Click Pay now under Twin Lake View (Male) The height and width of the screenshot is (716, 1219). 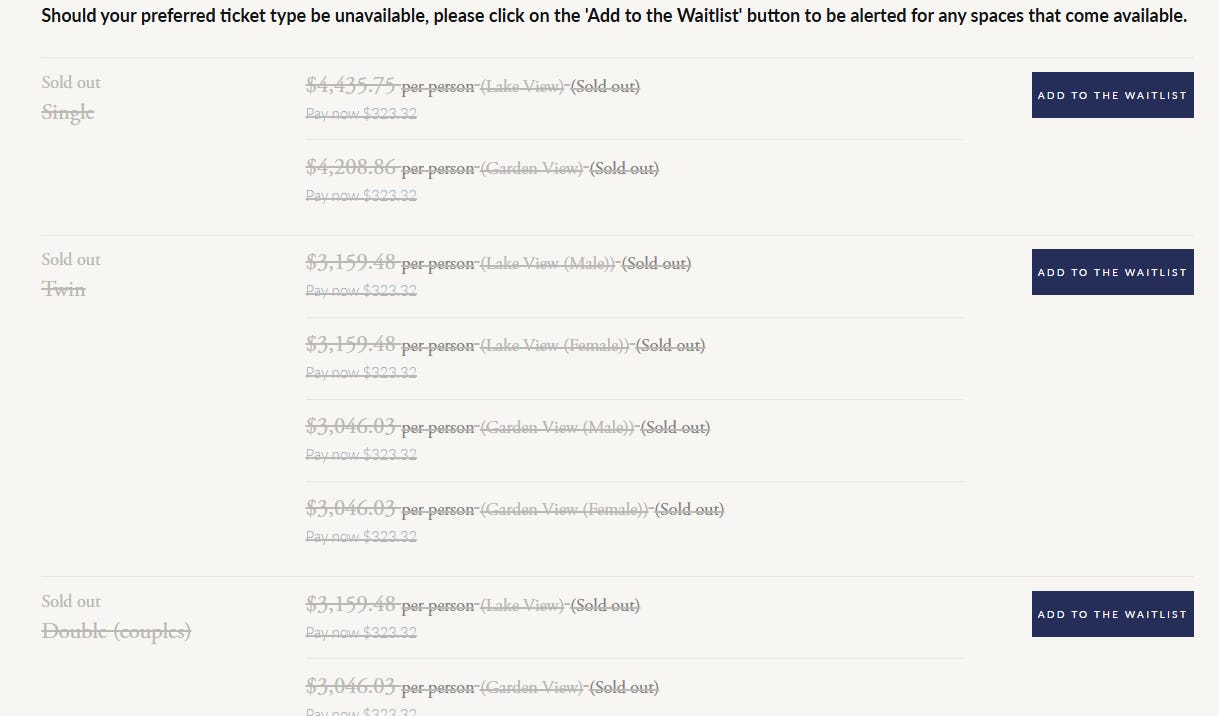pyautogui.click(x=361, y=291)
